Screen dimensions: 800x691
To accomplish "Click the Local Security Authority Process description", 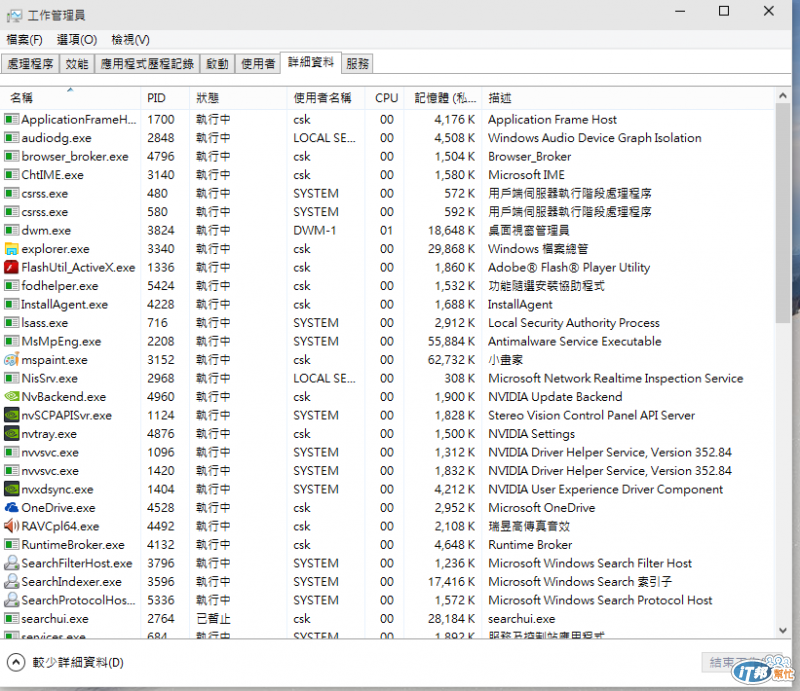I will click(x=573, y=323).
